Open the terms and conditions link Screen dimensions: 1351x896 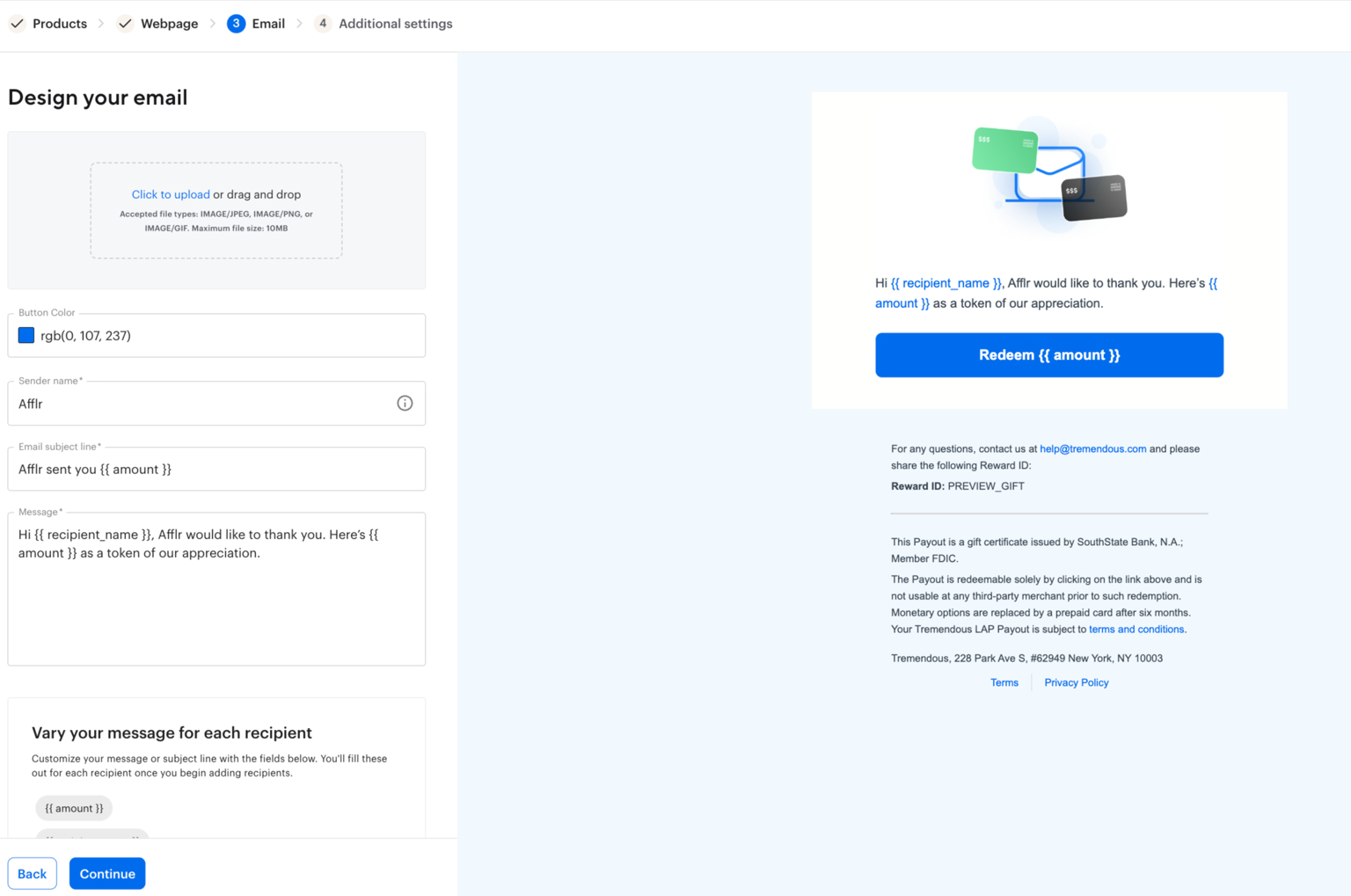(1136, 630)
